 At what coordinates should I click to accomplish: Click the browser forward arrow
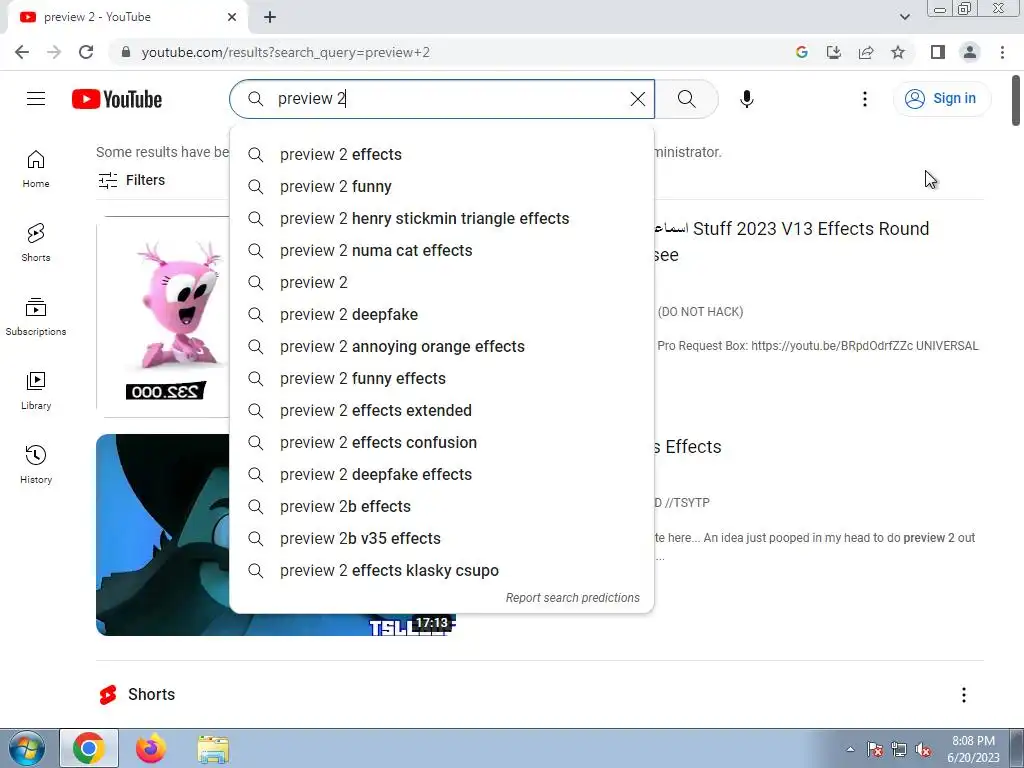54,52
